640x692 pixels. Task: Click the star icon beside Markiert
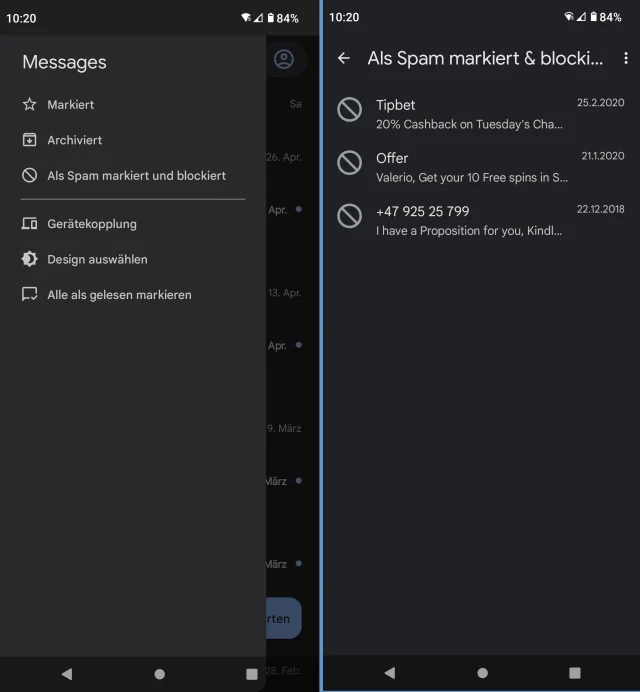pos(30,104)
